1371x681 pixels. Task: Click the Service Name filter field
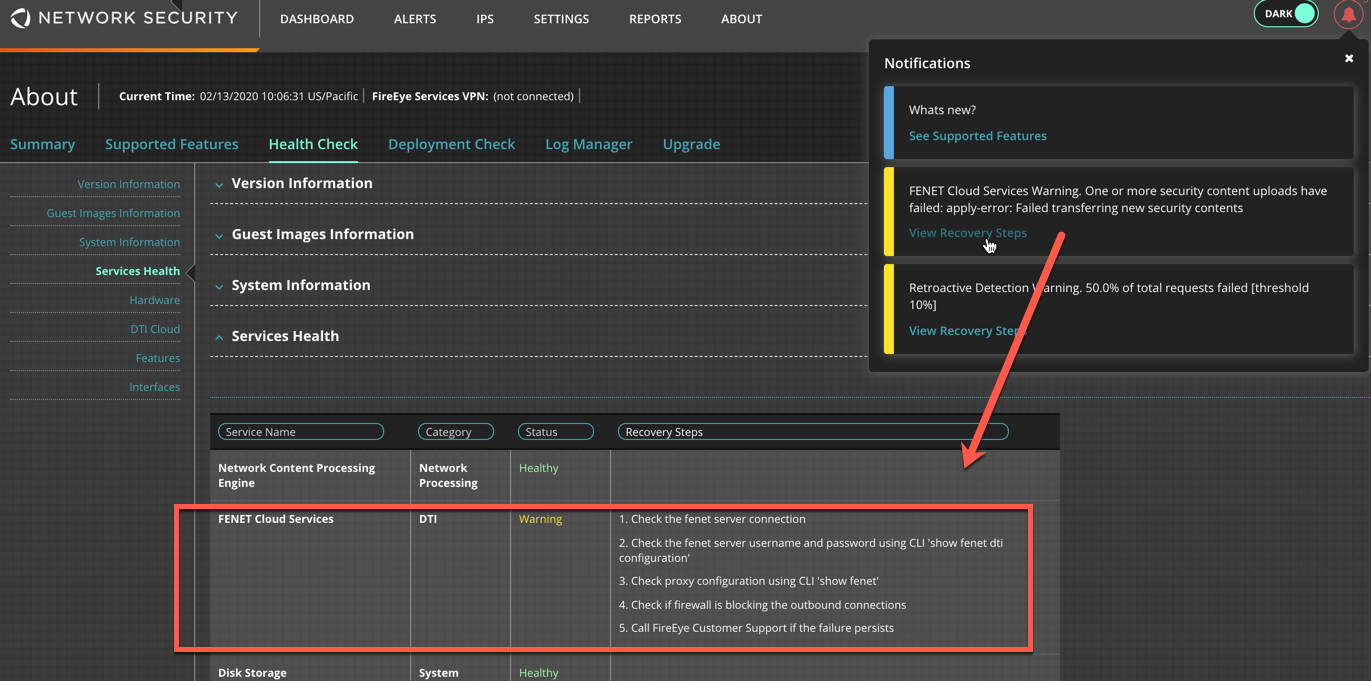pyautogui.click(x=301, y=432)
